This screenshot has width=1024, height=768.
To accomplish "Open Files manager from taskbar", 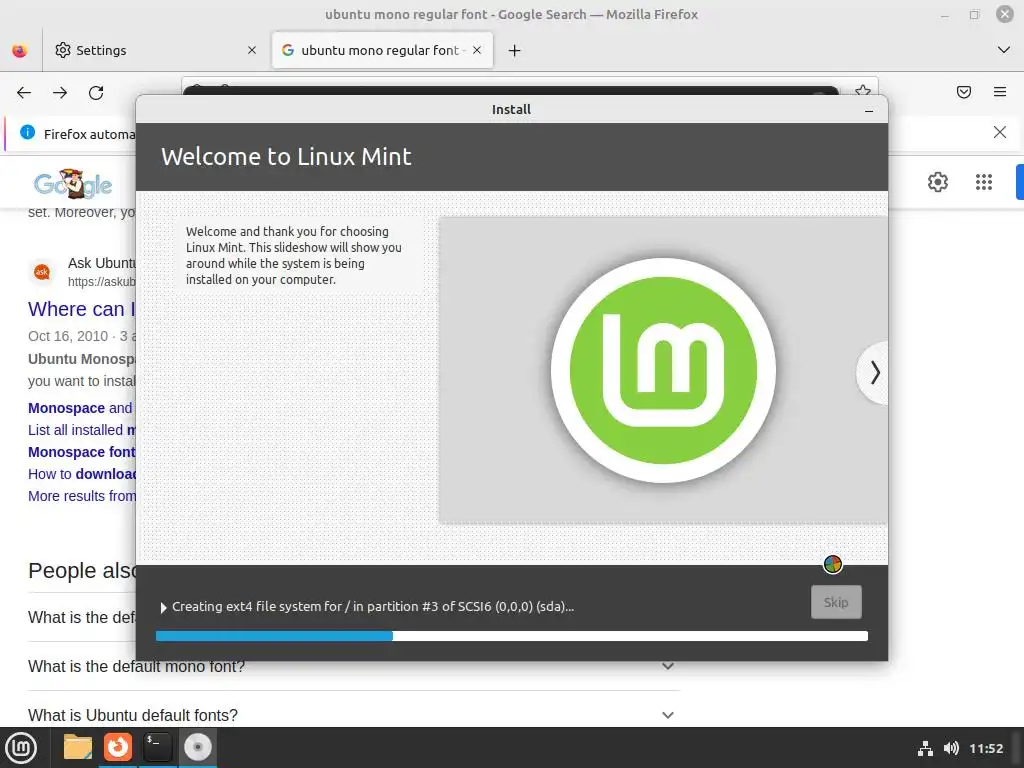I will (x=78, y=748).
